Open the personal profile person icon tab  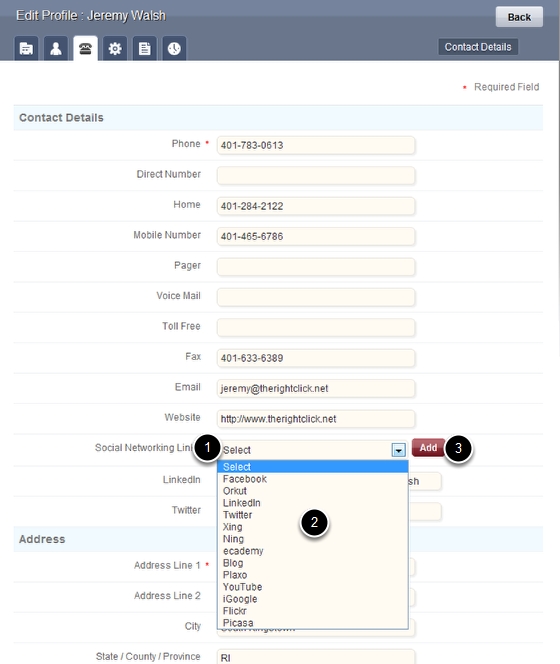click(x=56, y=49)
